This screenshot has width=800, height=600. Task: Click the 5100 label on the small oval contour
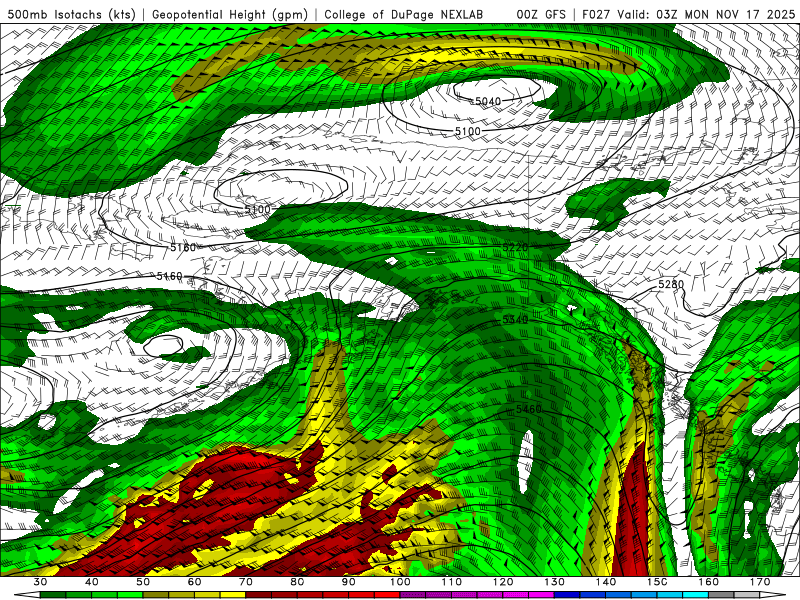[257, 210]
